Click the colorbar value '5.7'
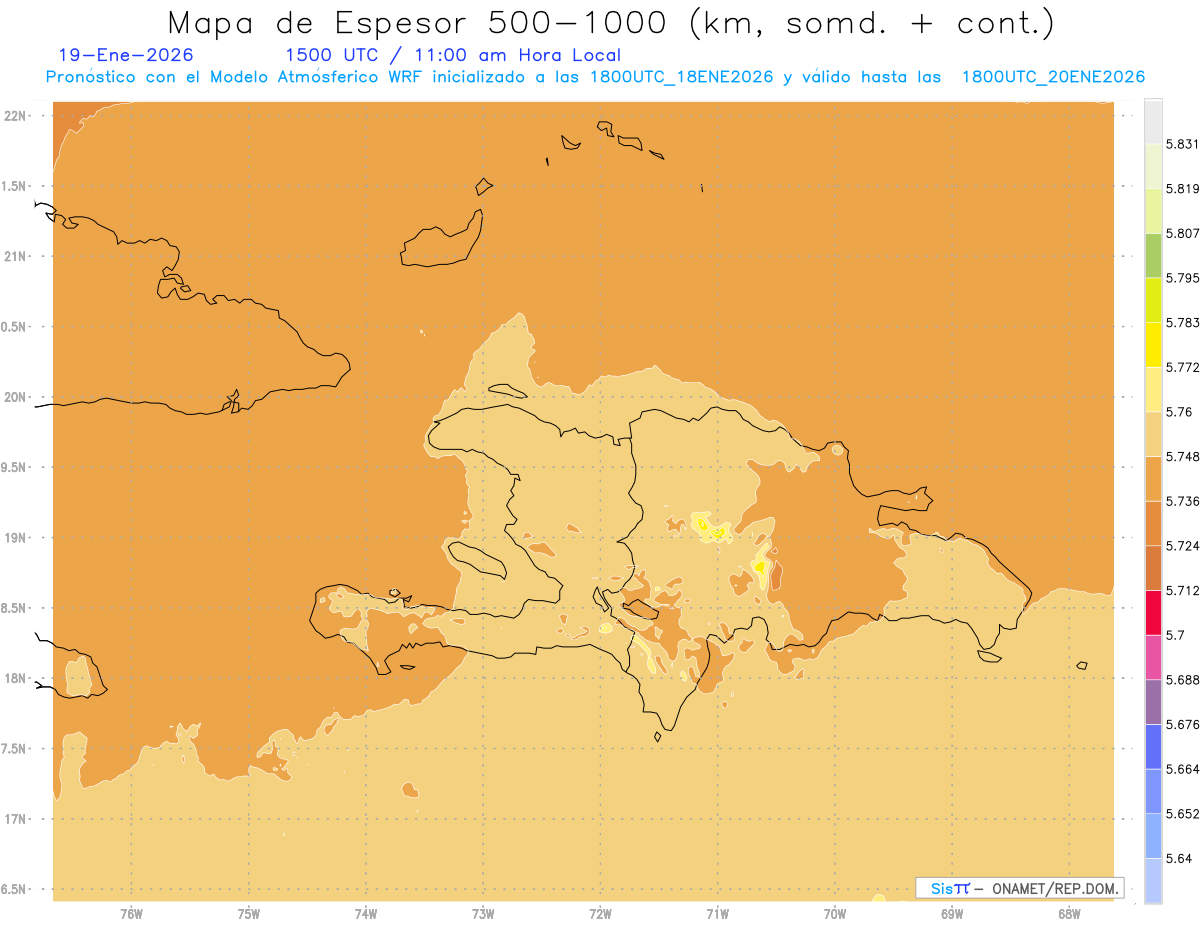Screen dimensions: 1200x927 [x=1175, y=635]
